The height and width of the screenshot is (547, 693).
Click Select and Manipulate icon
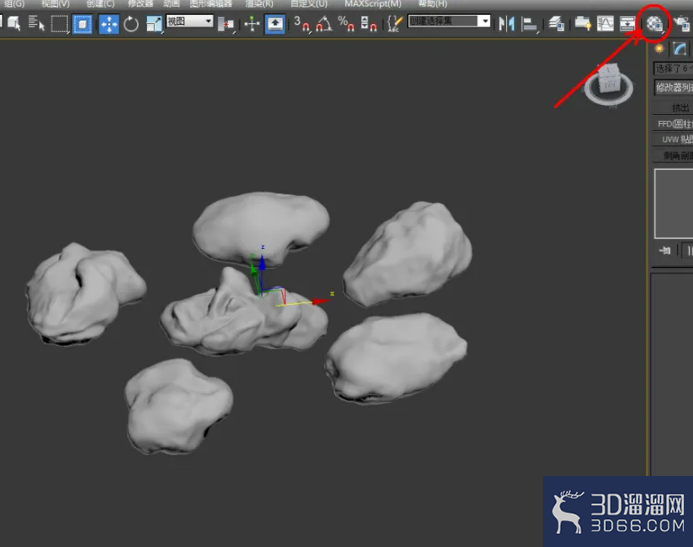coord(252,24)
